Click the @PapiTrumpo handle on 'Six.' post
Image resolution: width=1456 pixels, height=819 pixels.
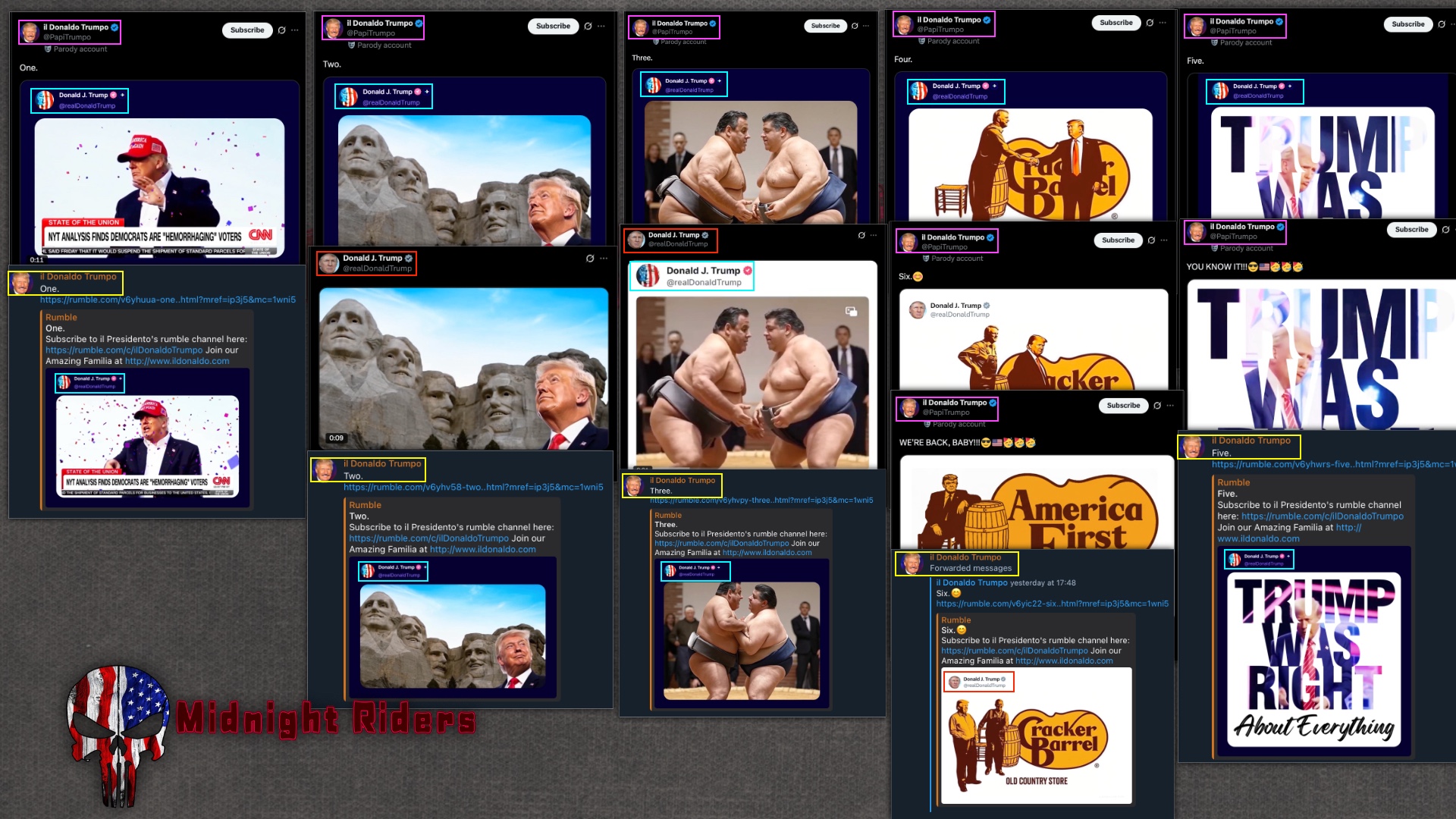[x=945, y=247]
